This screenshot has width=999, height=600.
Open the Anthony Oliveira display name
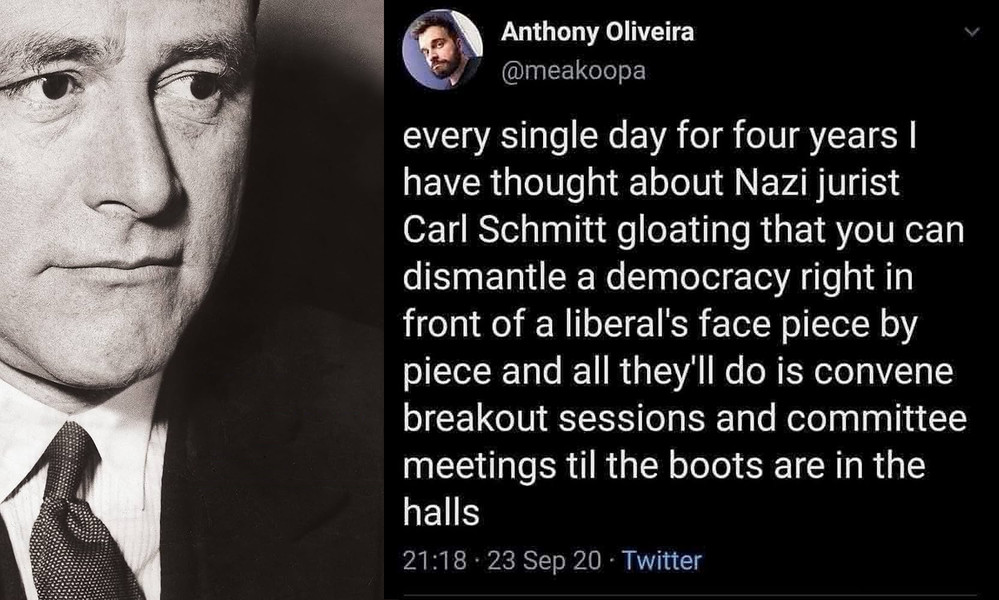(x=597, y=32)
